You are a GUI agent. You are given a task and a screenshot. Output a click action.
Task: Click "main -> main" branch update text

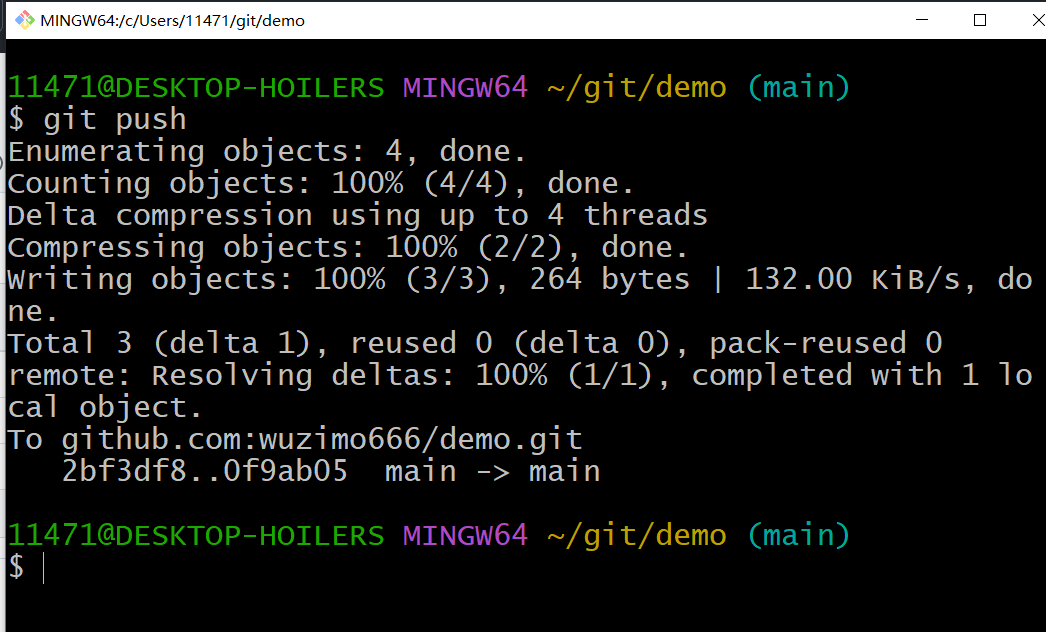(x=492, y=471)
